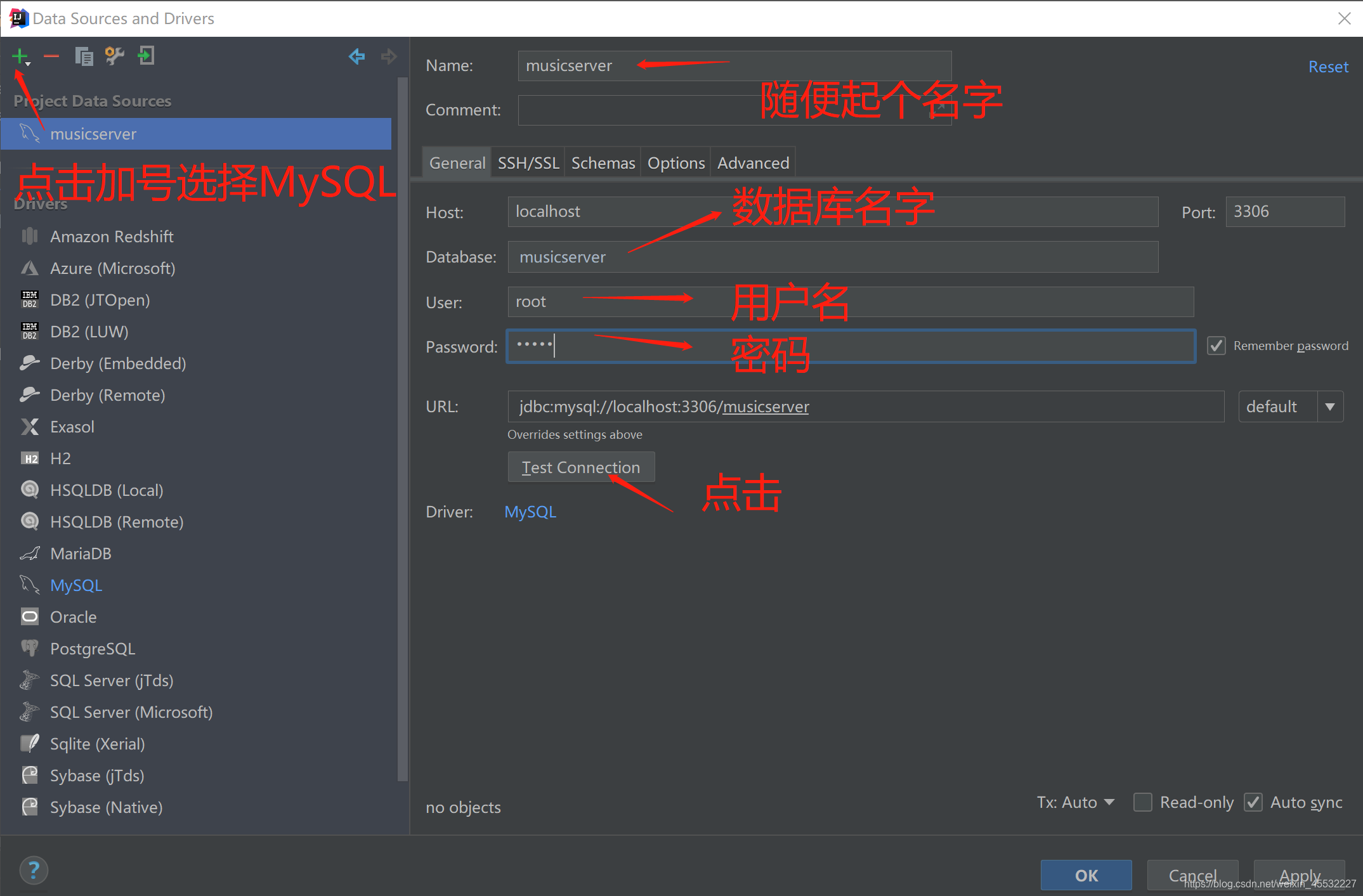Image resolution: width=1363 pixels, height=896 pixels.
Task: Select SQL Server (Microsoft) driver icon
Action: (x=30, y=712)
